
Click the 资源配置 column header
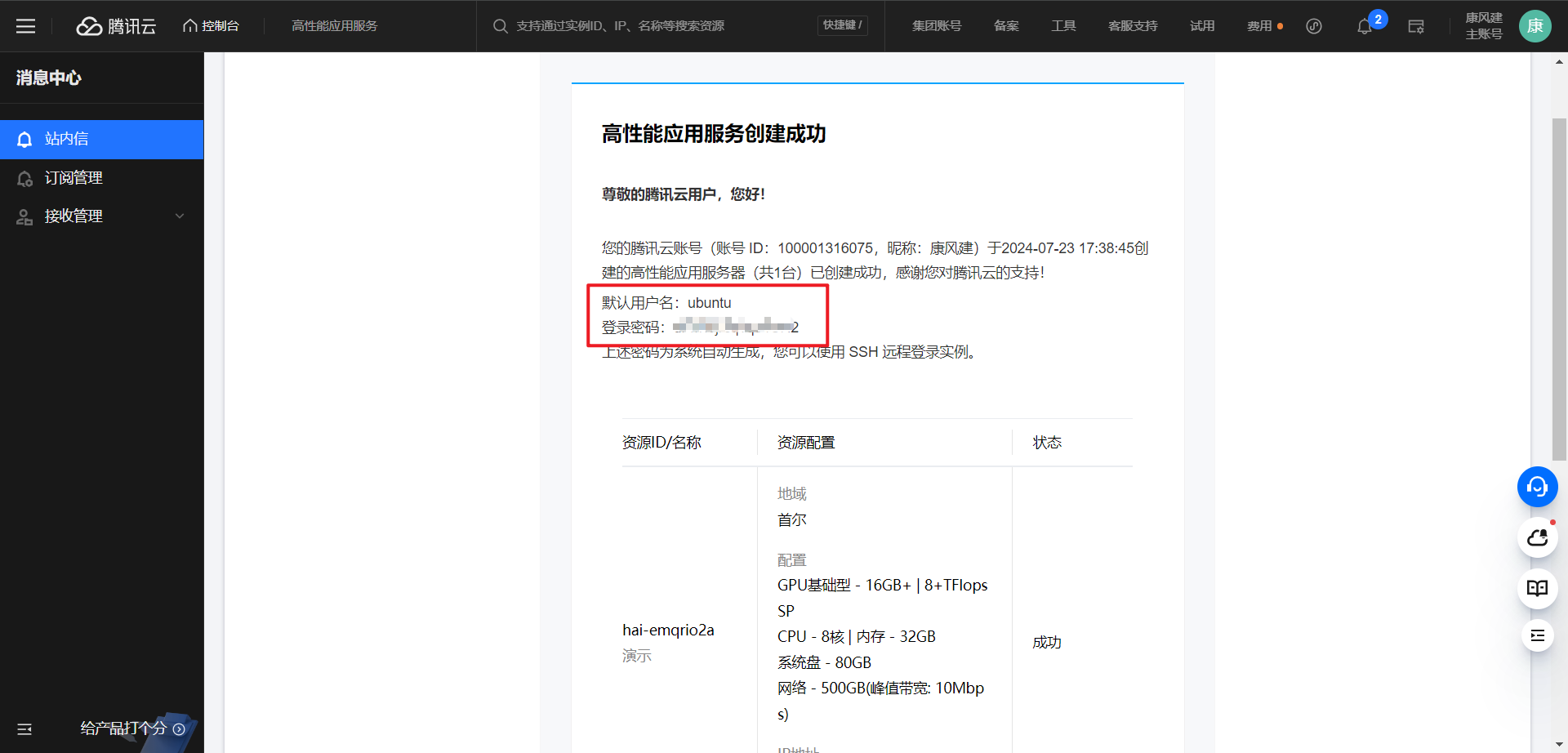pos(806,443)
